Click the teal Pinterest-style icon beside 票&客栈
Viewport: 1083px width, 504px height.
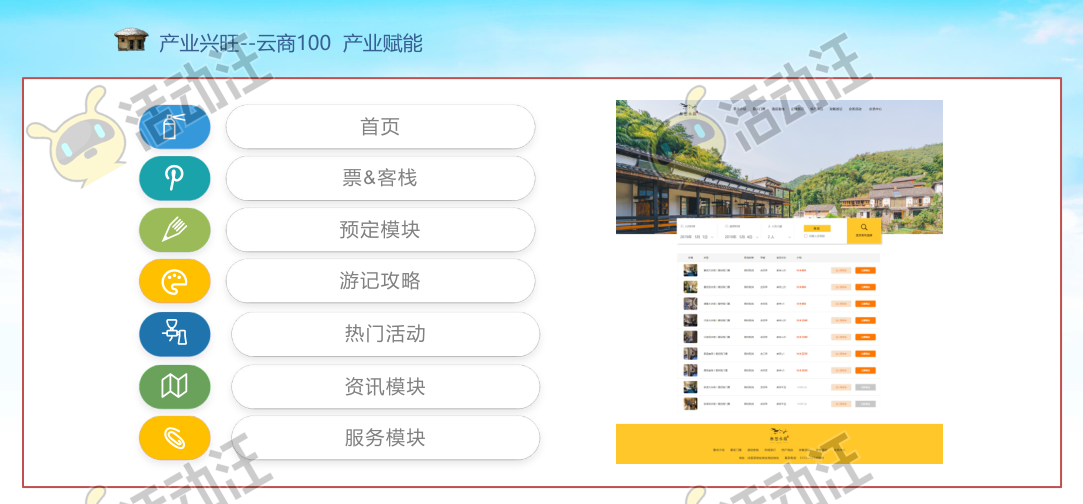tap(174, 178)
